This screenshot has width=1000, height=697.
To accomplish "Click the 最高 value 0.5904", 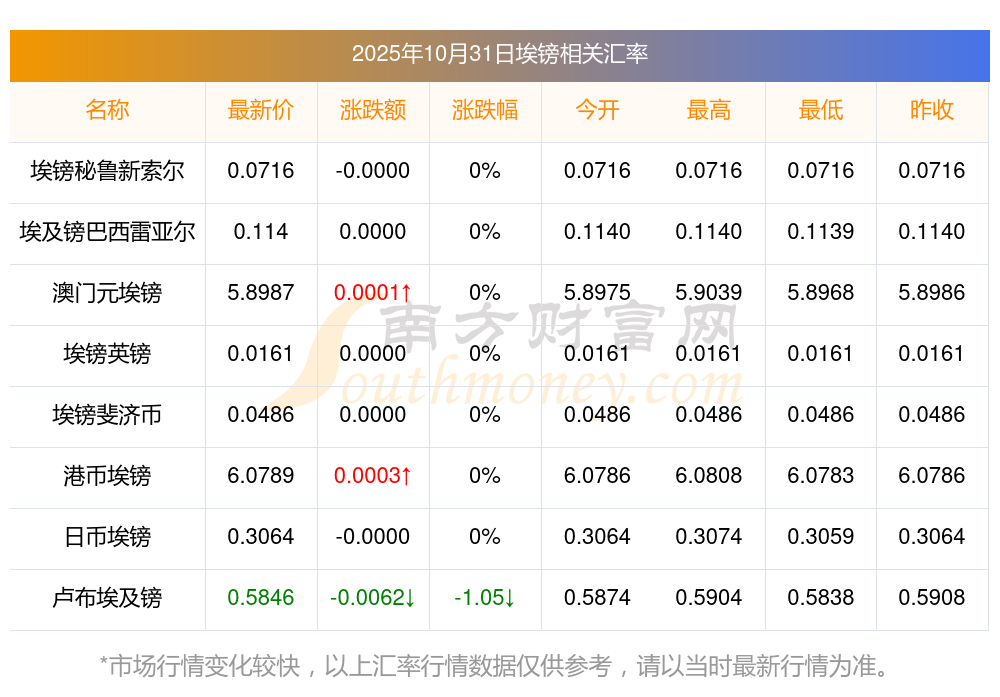I will pos(709,598).
